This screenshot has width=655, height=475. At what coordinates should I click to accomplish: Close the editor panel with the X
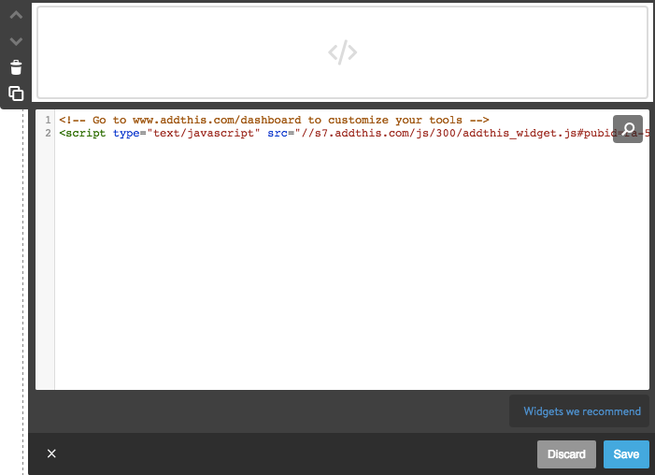[51, 453]
